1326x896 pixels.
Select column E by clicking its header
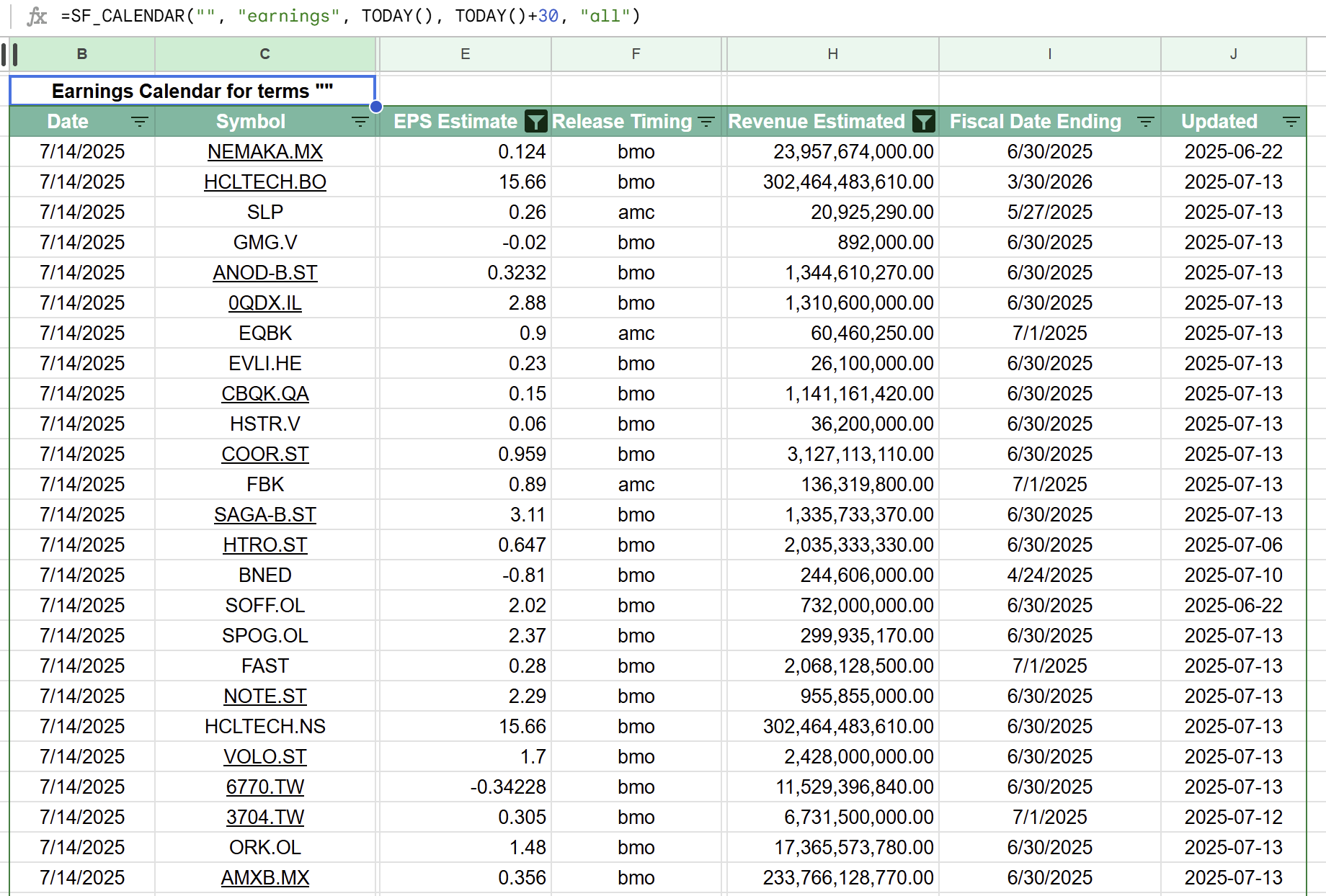tap(465, 54)
